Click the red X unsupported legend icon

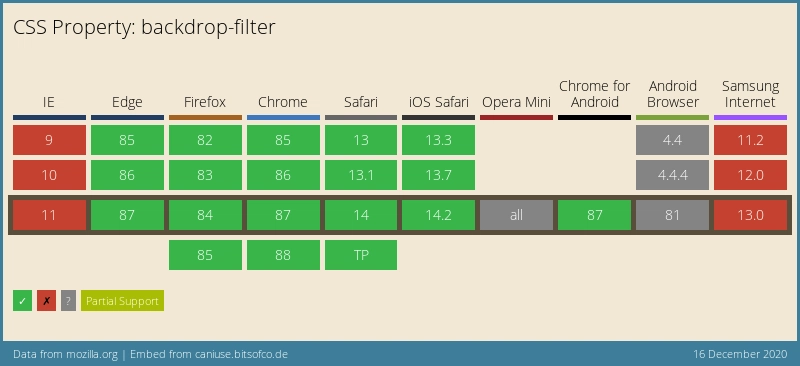tap(46, 301)
